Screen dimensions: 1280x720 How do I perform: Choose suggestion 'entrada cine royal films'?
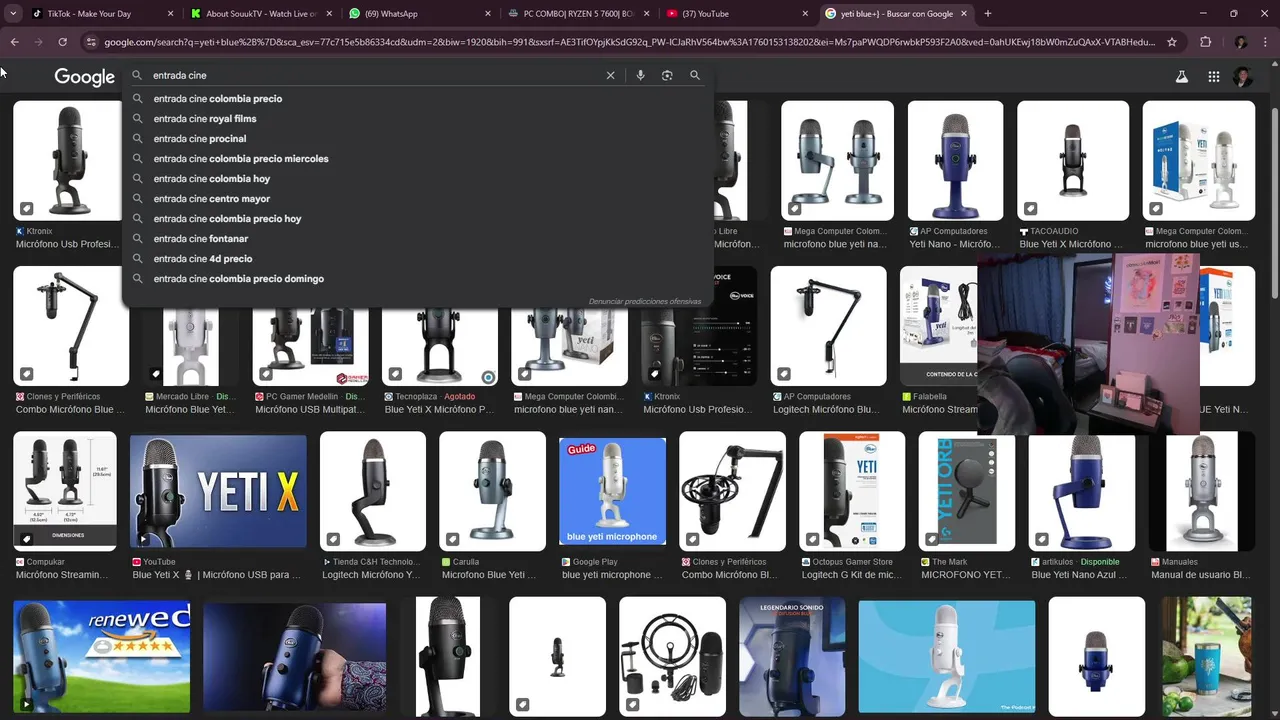point(205,119)
